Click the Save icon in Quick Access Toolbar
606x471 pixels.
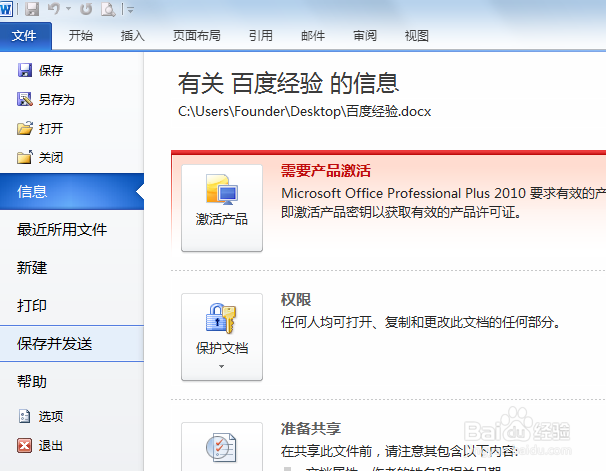[x=32, y=9]
